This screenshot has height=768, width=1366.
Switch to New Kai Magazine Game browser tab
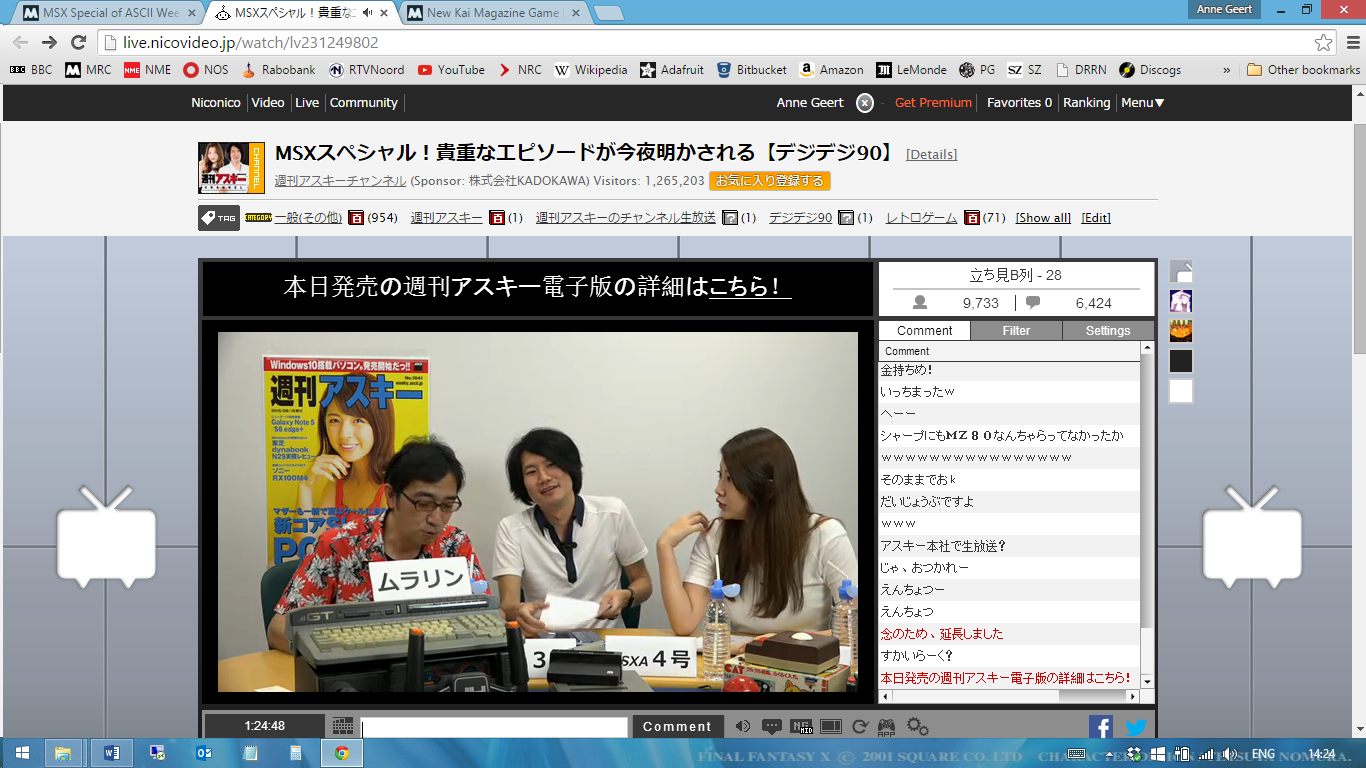[492, 14]
